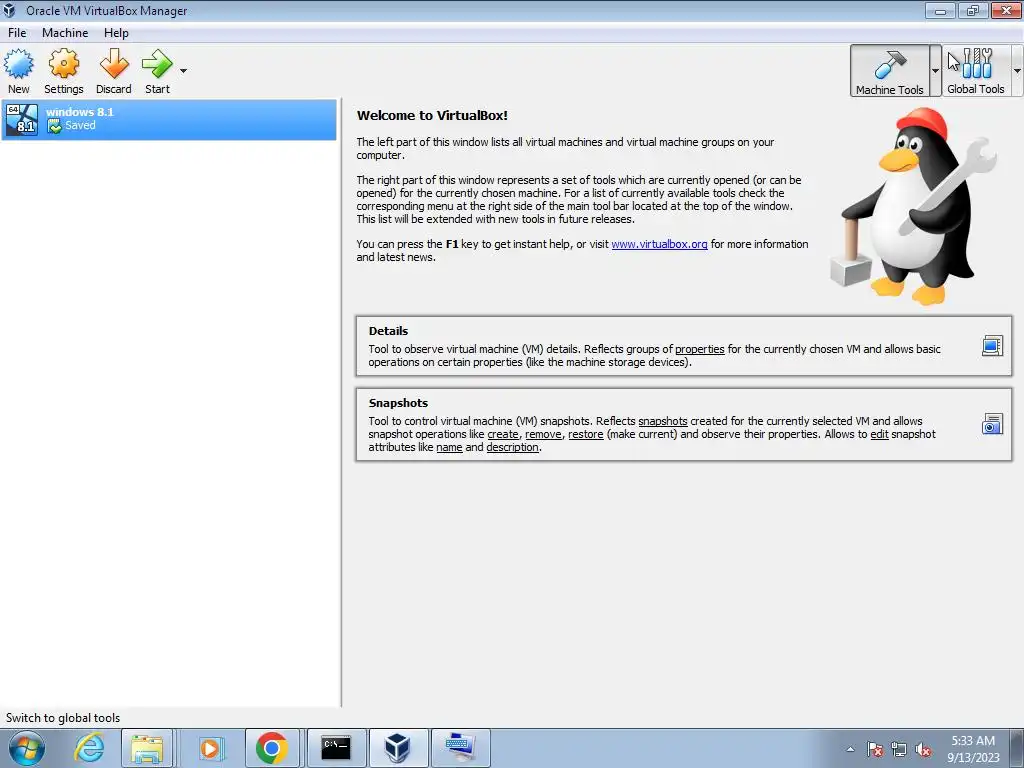The width and height of the screenshot is (1024, 768).
Task: Click the create snapshot link
Action: (503, 434)
